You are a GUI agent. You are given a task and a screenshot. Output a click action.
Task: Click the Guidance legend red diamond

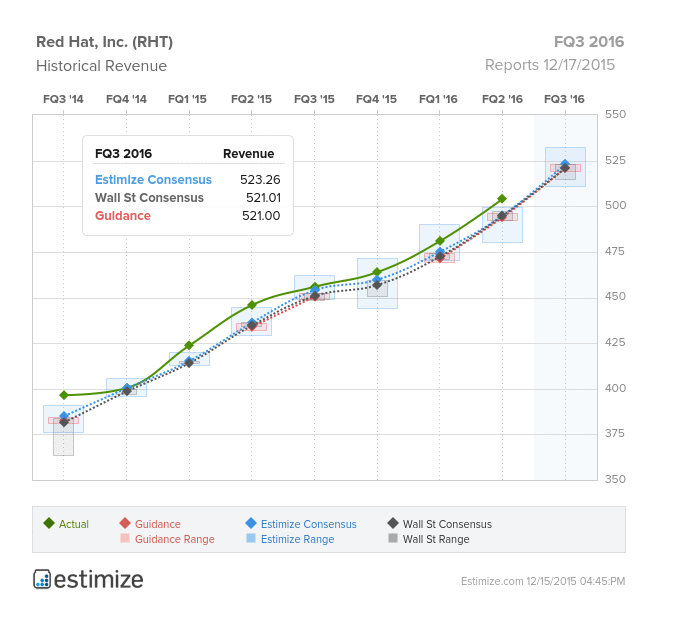(x=125, y=523)
